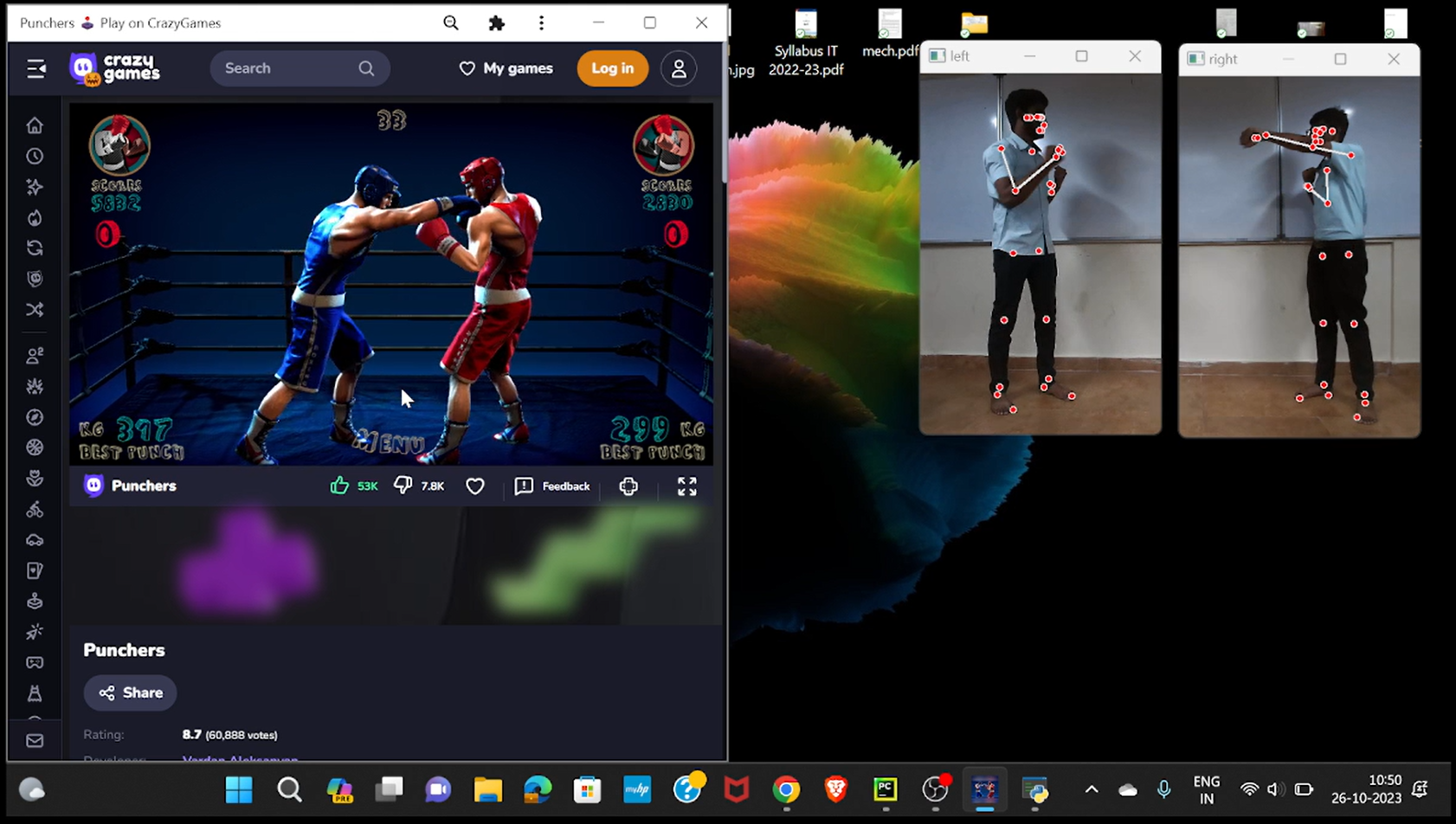
Task: Open Task View on the taskbar
Action: 389,789
